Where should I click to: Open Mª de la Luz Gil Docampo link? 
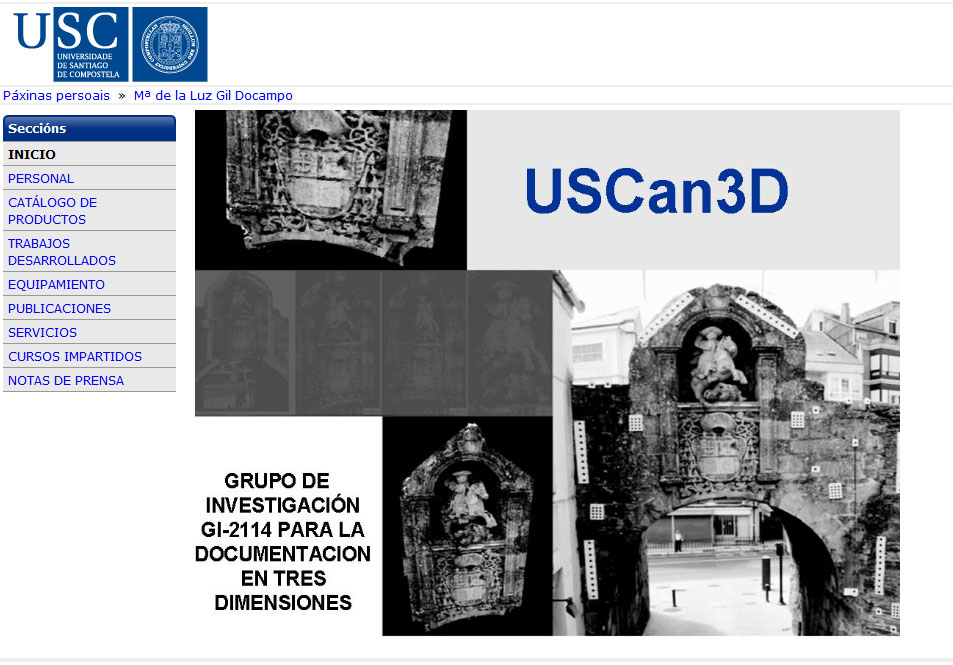coord(213,95)
